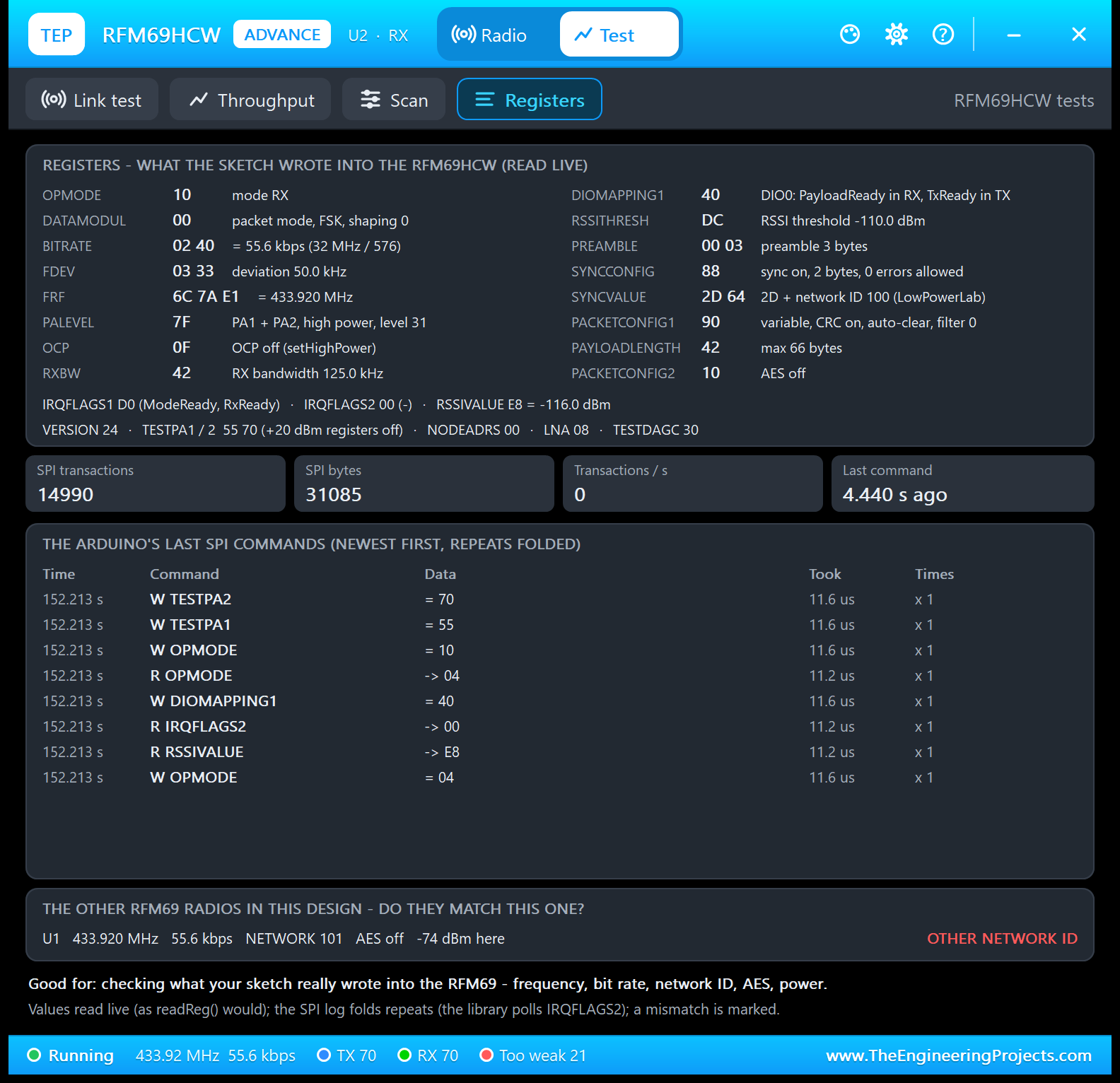Image resolution: width=1120 pixels, height=1083 pixels.
Task: Select the SPI transactions 14990 card
Action: click(156, 484)
